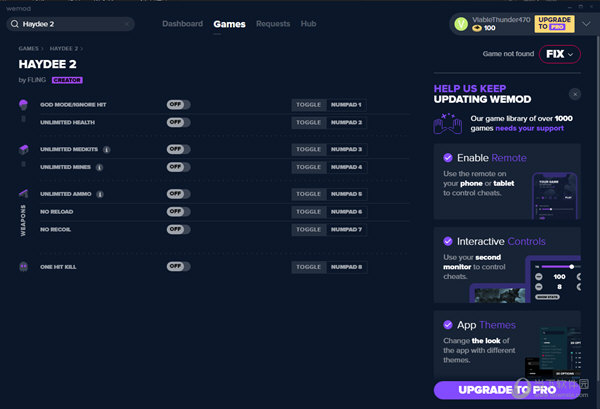
Task: Click NUMPAD 4 hotkey binding
Action: pos(346,168)
